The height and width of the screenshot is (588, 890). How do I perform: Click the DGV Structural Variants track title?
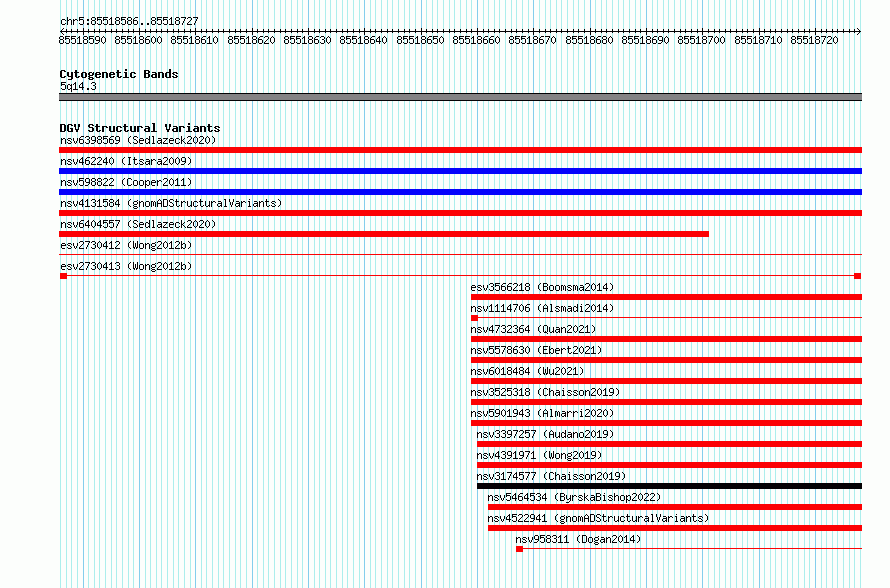point(140,128)
